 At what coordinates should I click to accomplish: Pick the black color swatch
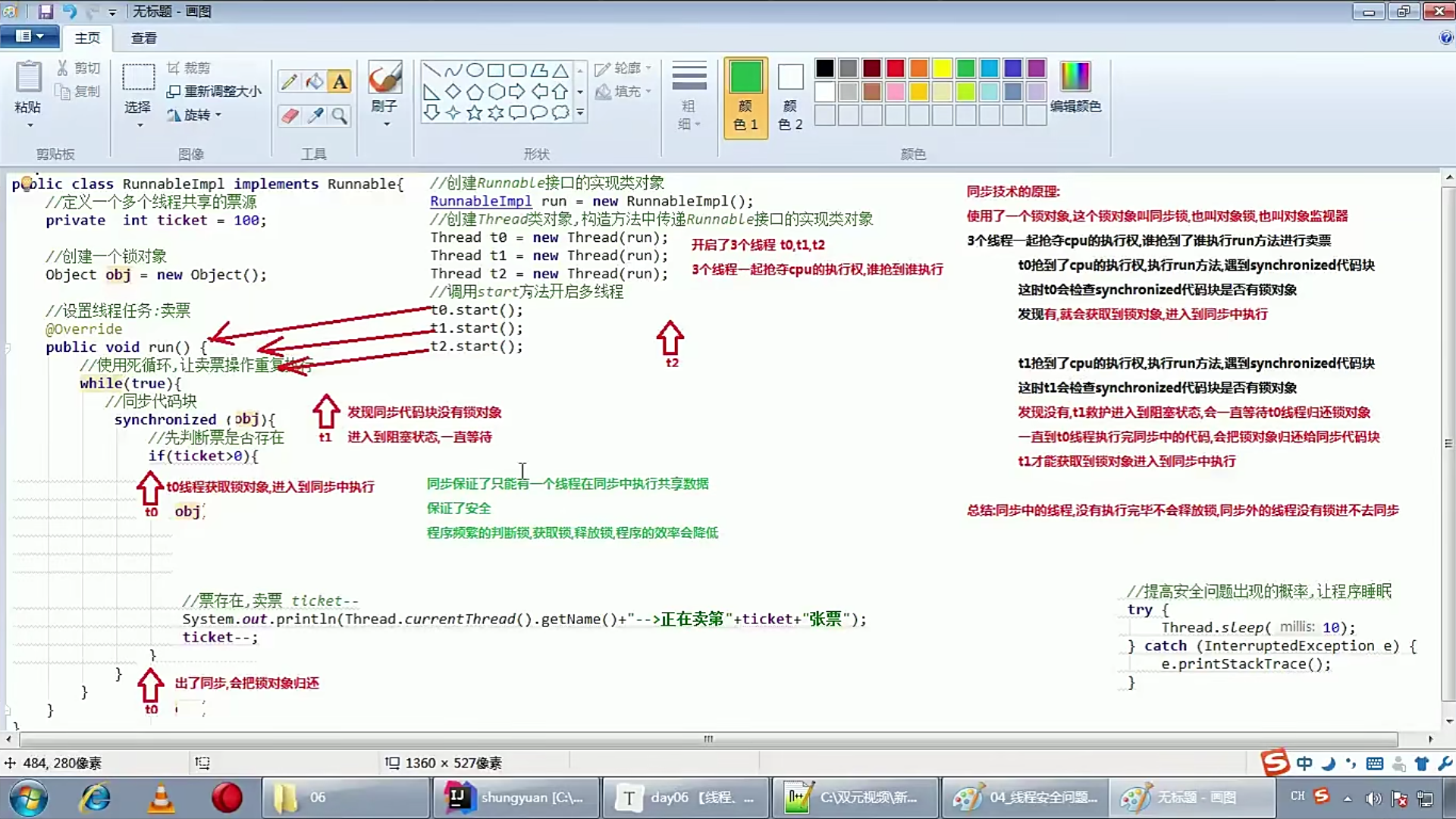(x=824, y=68)
